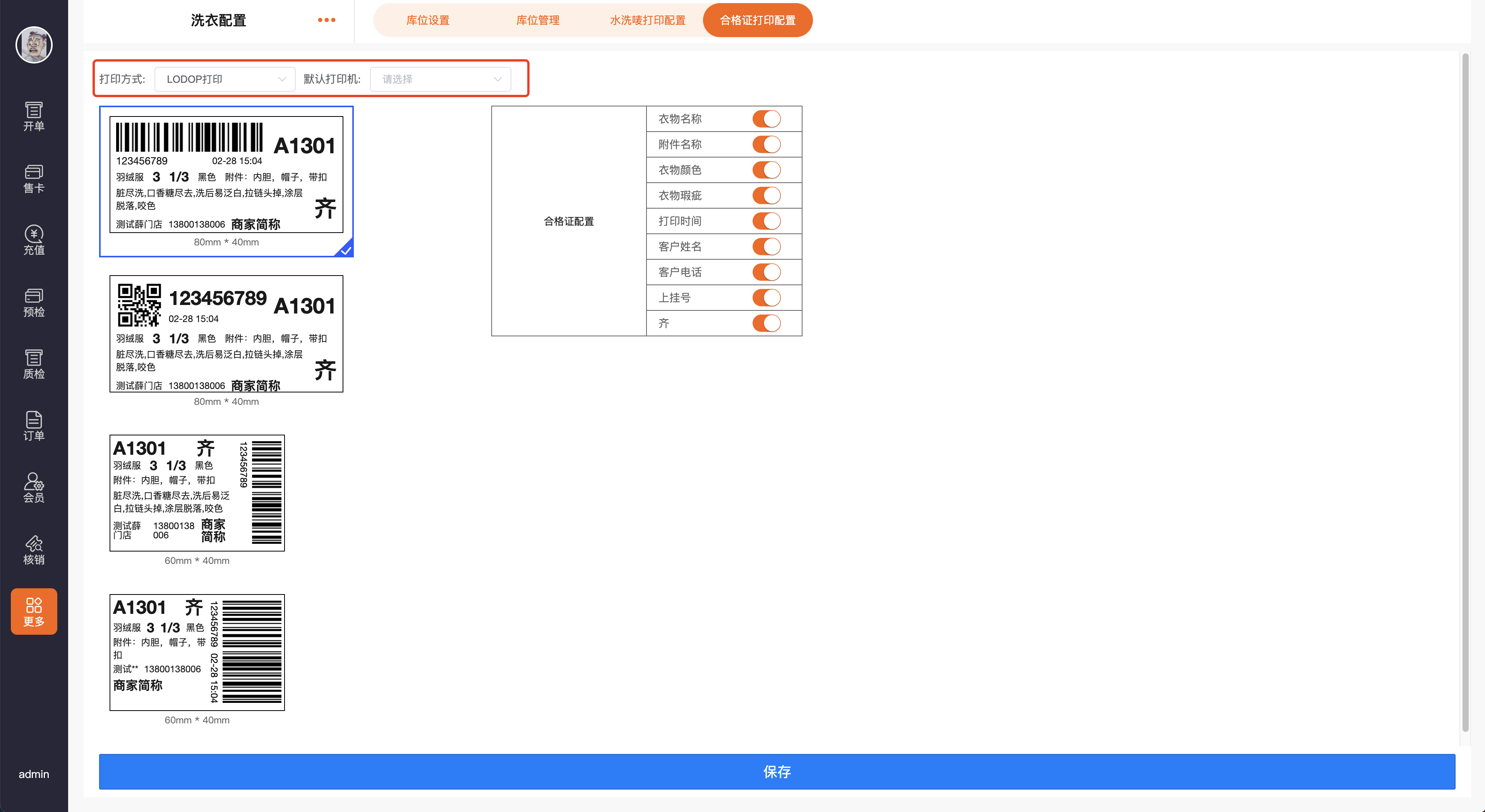Viewport: 1485px width, 812px height.
Task: Open the 充值 recharge icon
Action: (33, 240)
